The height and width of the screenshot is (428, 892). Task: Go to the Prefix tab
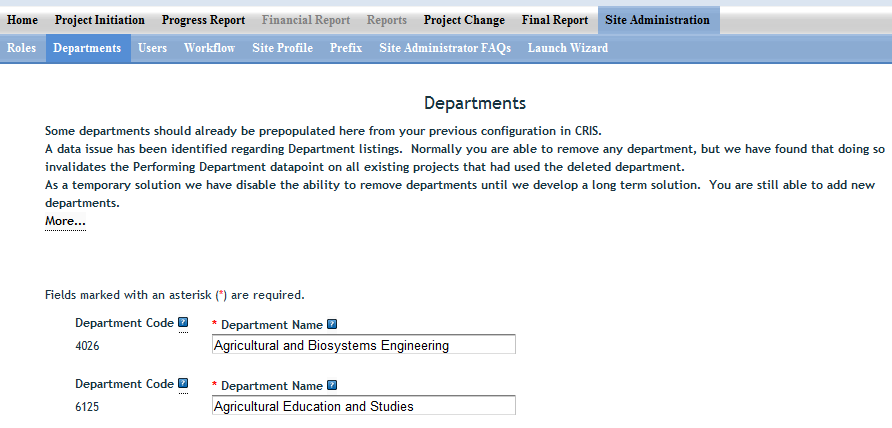coord(345,48)
